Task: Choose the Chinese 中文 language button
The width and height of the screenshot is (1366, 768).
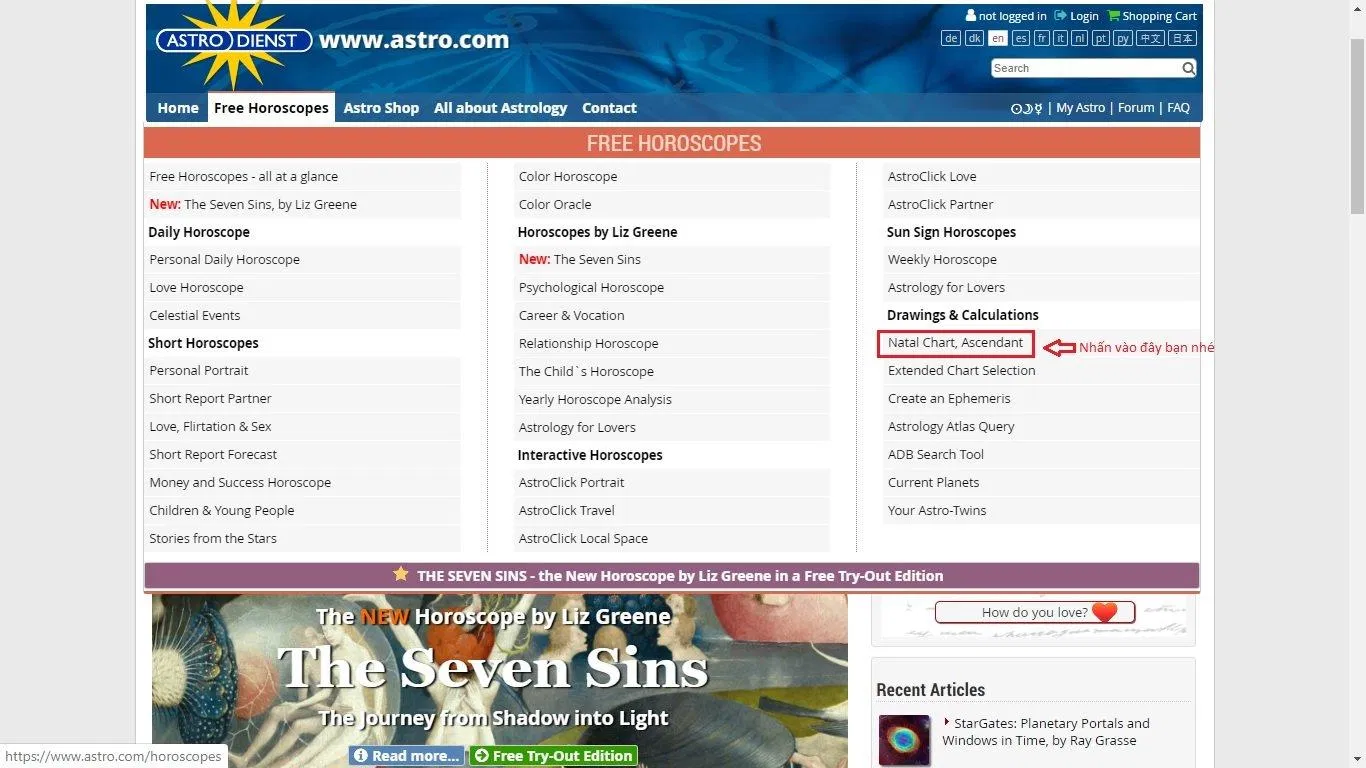Action: tap(1151, 38)
